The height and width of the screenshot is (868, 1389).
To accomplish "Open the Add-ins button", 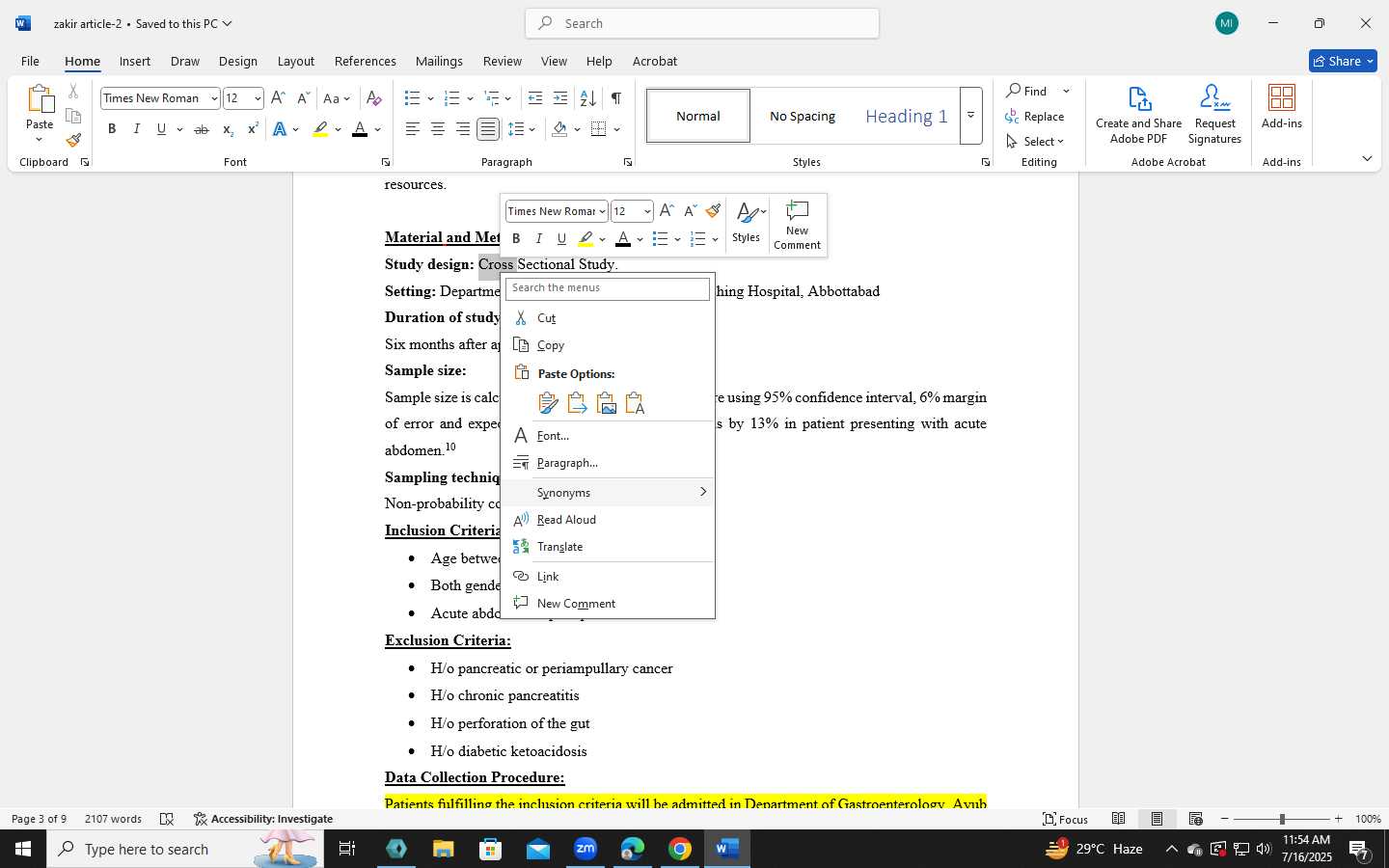I will click(x=1282, y=107).
